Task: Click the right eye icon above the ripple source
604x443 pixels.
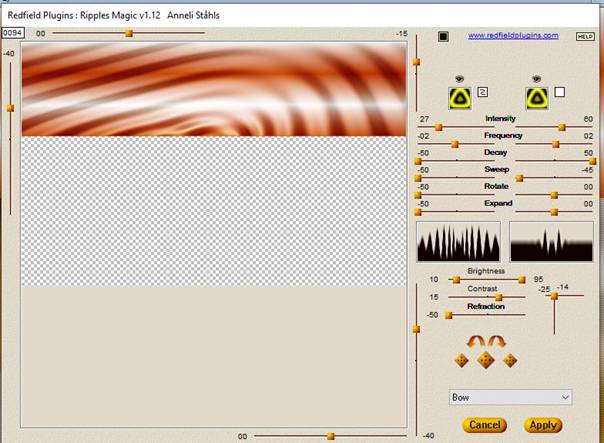Action: coord(537,79)
